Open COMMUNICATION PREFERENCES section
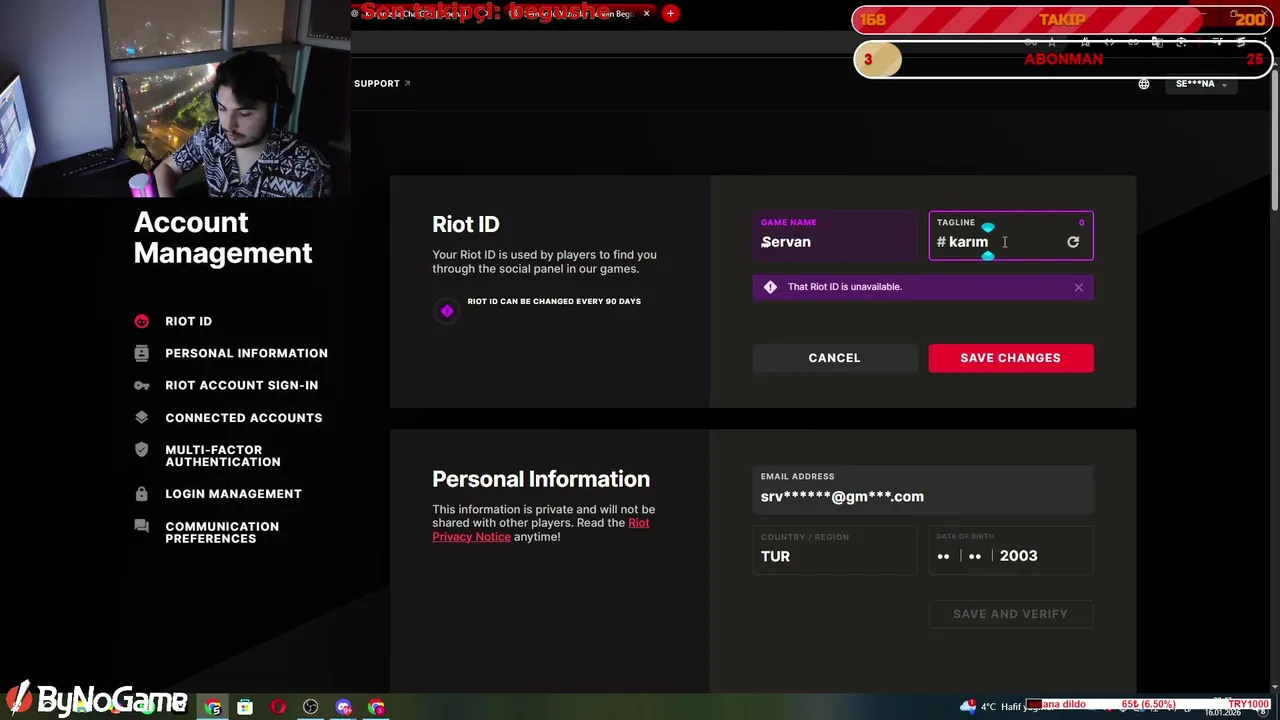Viewport: 1280px width, 720px height. (222, 532)
